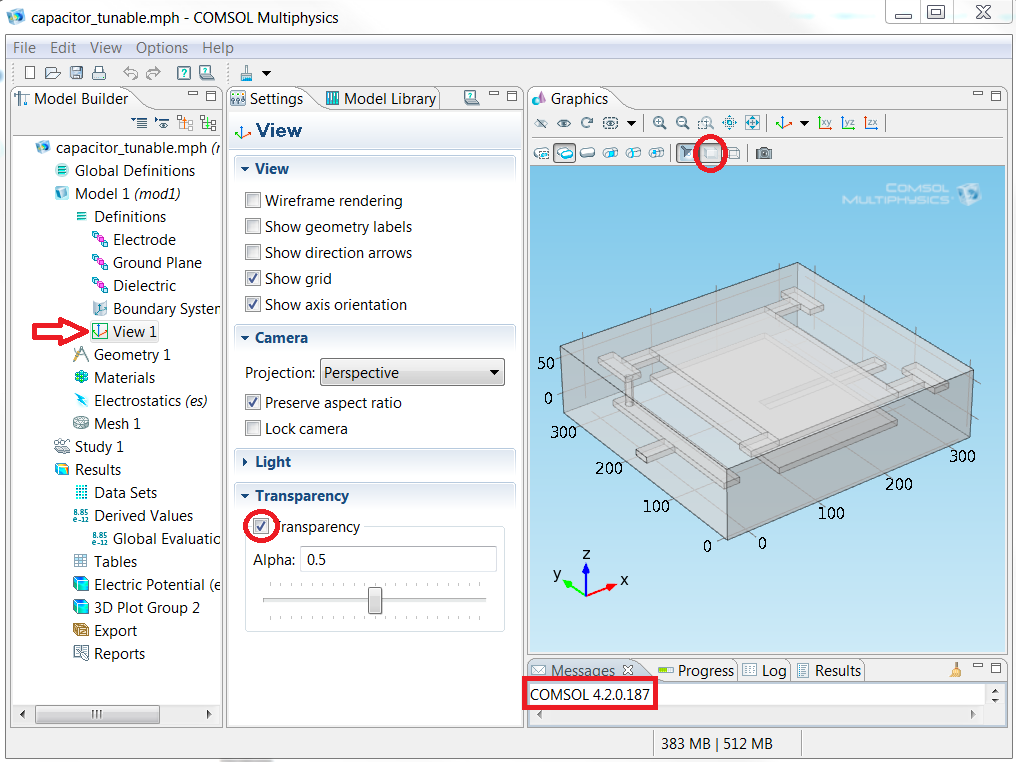Viewport: 1016px width, 762px height.
Task: Switch to the XY view icon
Action: coord(825,123)
